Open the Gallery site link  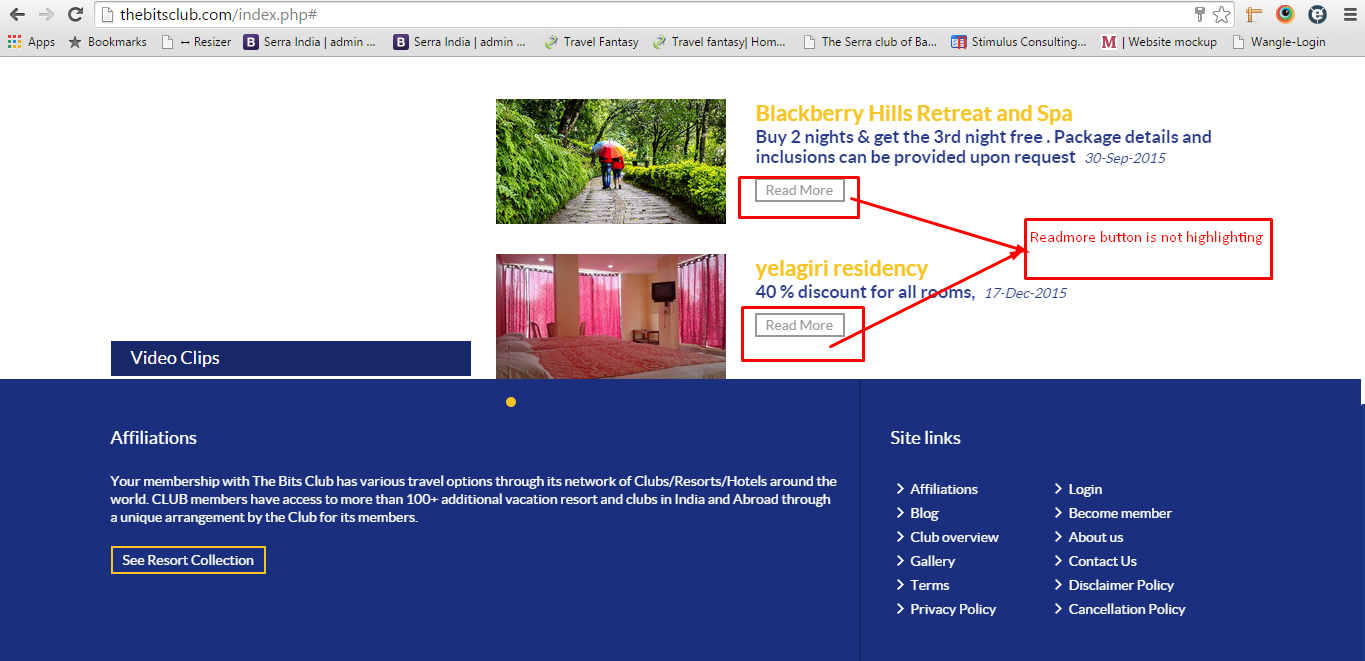pyautogui.click(x=932, y=561)
